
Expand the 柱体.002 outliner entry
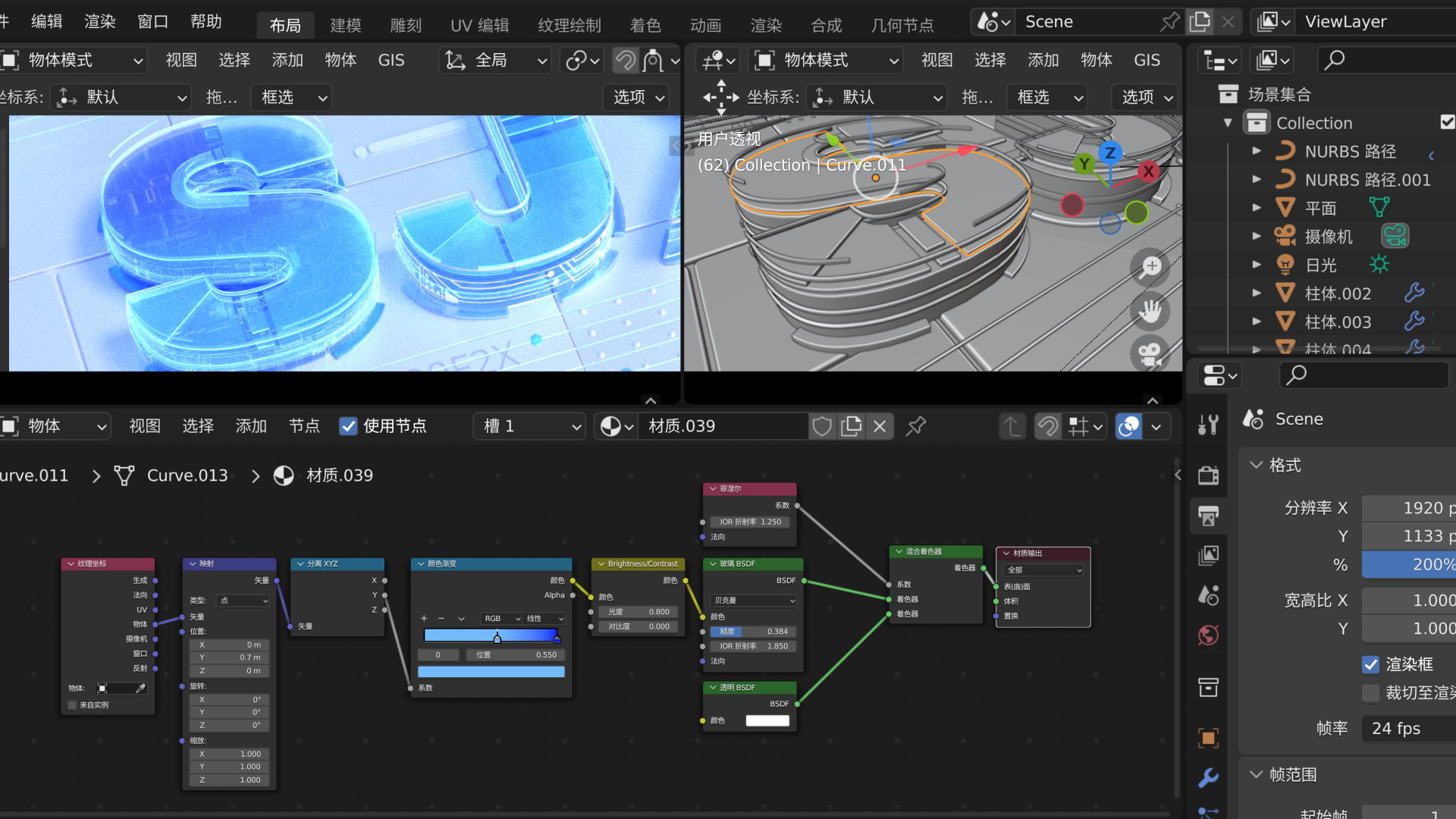[1257, 293]
